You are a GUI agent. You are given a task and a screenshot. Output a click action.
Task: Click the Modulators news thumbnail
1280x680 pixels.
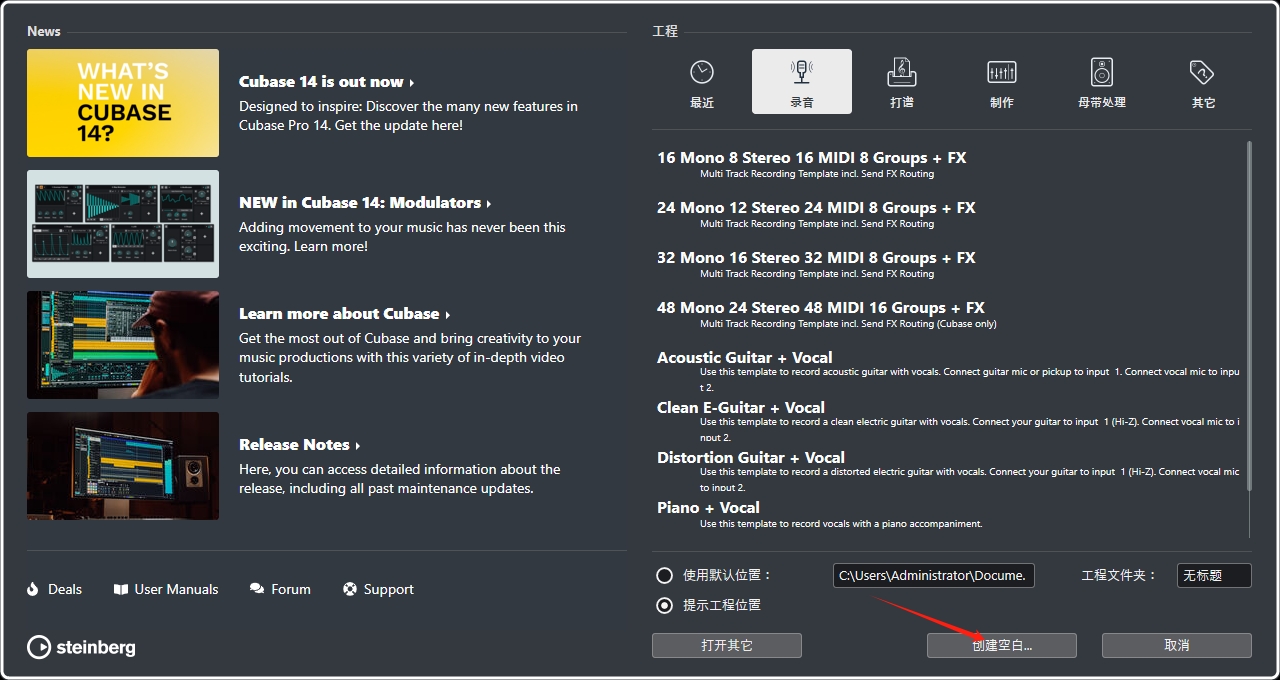(x=123, y=224)
